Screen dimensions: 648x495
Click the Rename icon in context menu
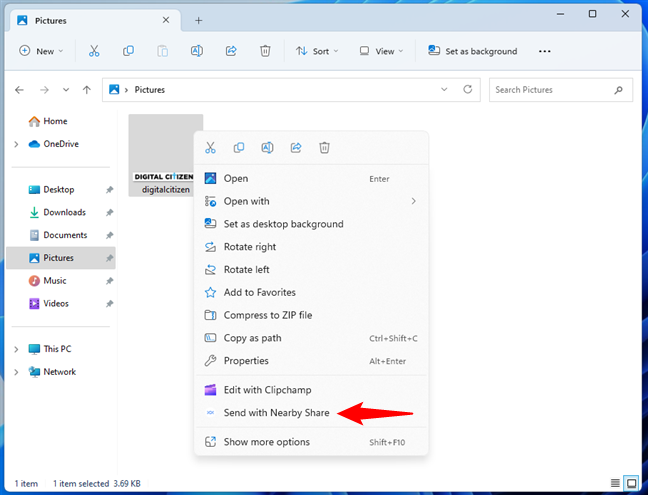(267, 148)
